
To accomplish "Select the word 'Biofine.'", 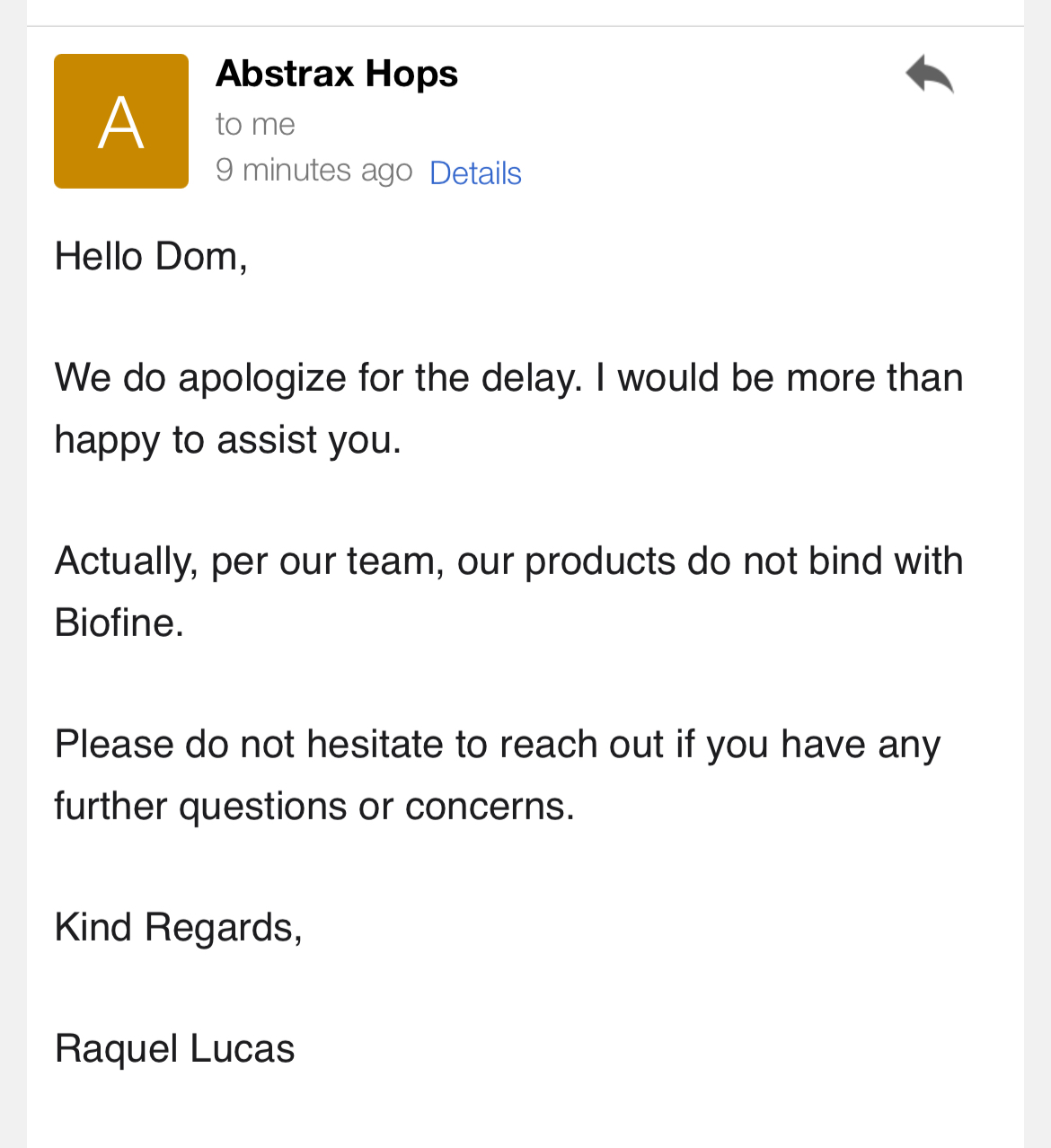I will 119,623.
